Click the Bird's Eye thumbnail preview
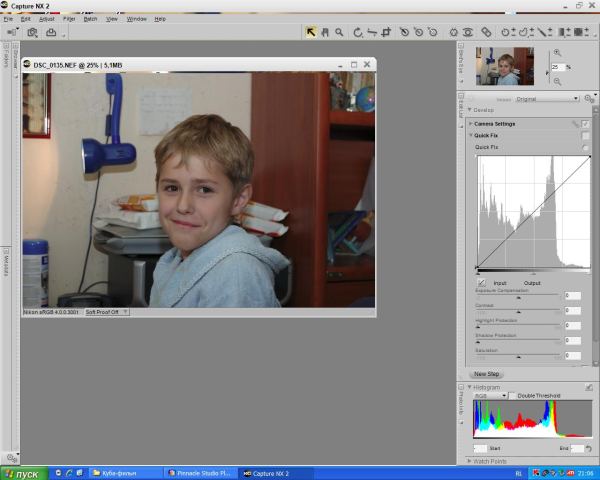 pos(505,66)
